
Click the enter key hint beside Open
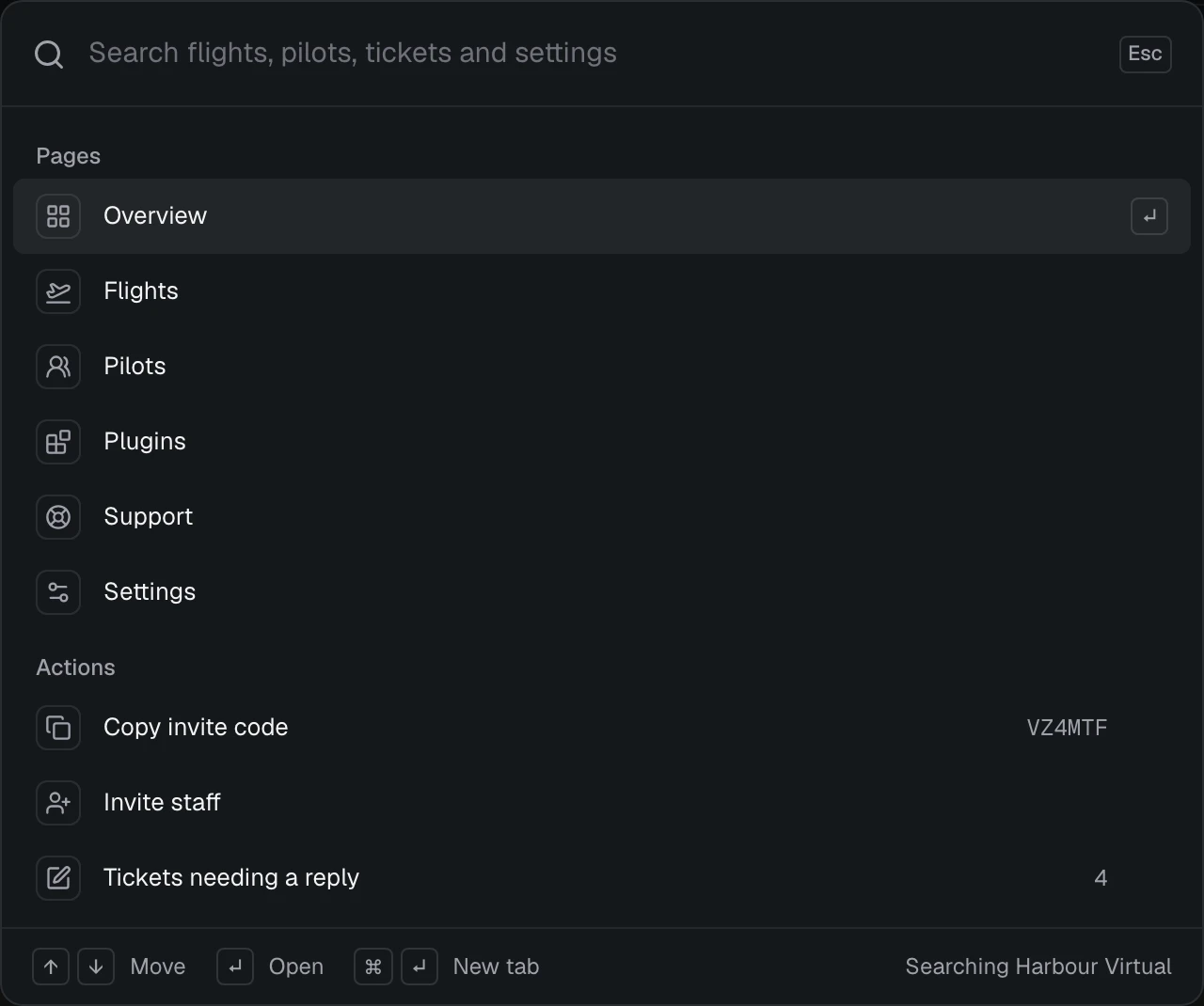(x=235, y=967)
